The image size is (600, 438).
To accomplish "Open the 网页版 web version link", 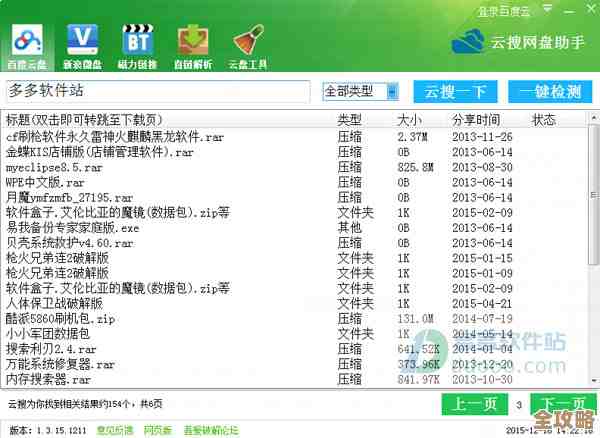I will point(157,430).
